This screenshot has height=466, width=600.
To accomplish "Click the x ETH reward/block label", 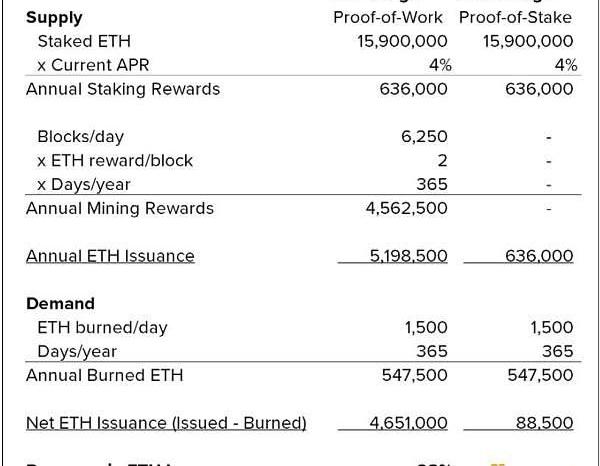I will coord(115,161).
